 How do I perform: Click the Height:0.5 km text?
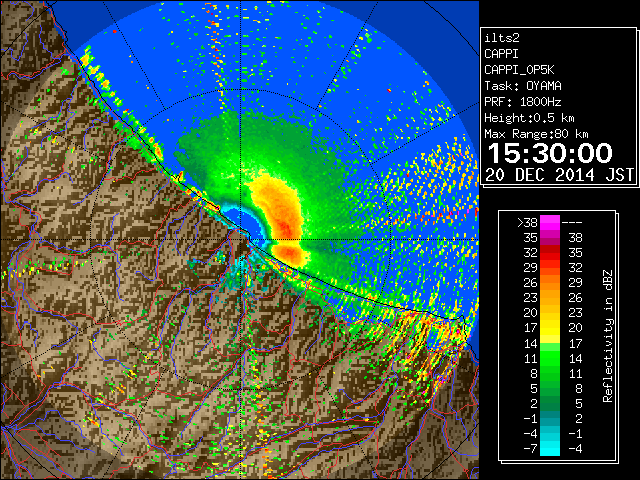tap(529, 118)
